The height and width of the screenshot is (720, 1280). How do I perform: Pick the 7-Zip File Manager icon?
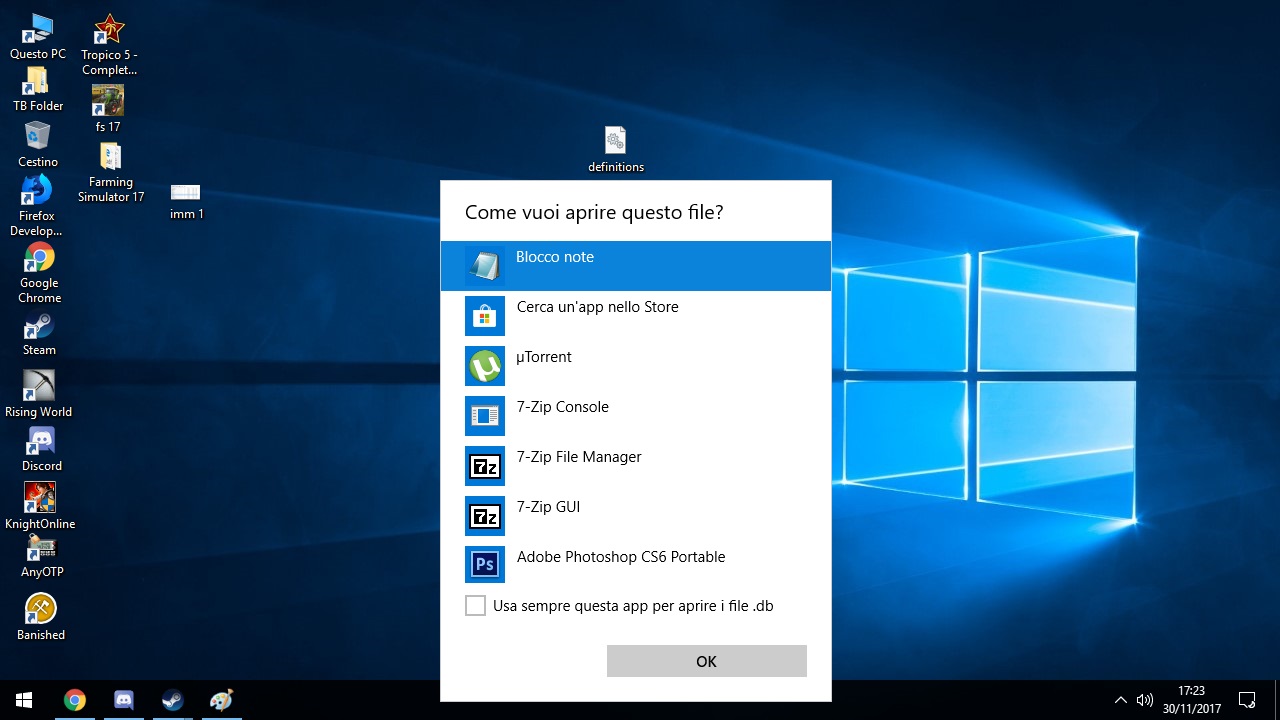[x=485, y=466]
